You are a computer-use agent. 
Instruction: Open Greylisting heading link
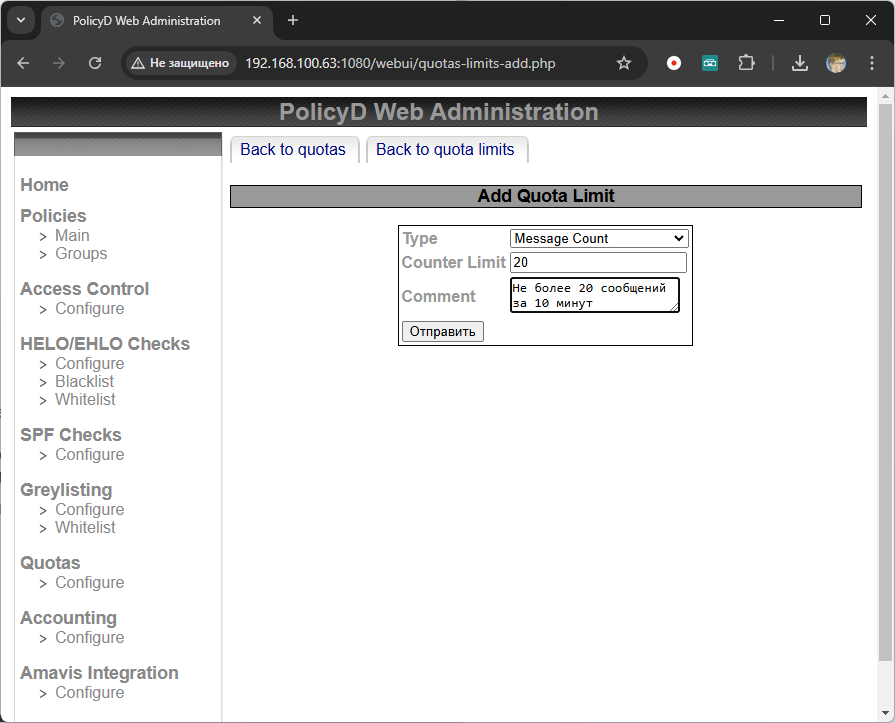coord(66,490)
